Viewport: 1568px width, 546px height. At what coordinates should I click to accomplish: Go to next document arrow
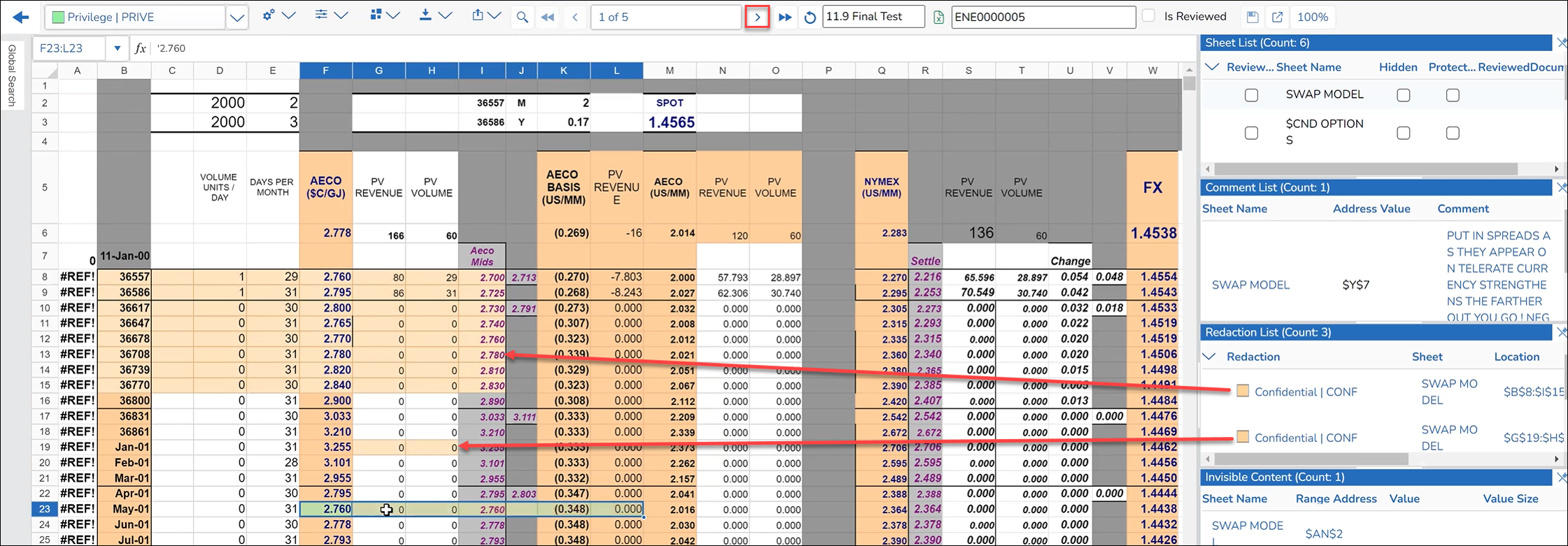(x=757, y=17)
